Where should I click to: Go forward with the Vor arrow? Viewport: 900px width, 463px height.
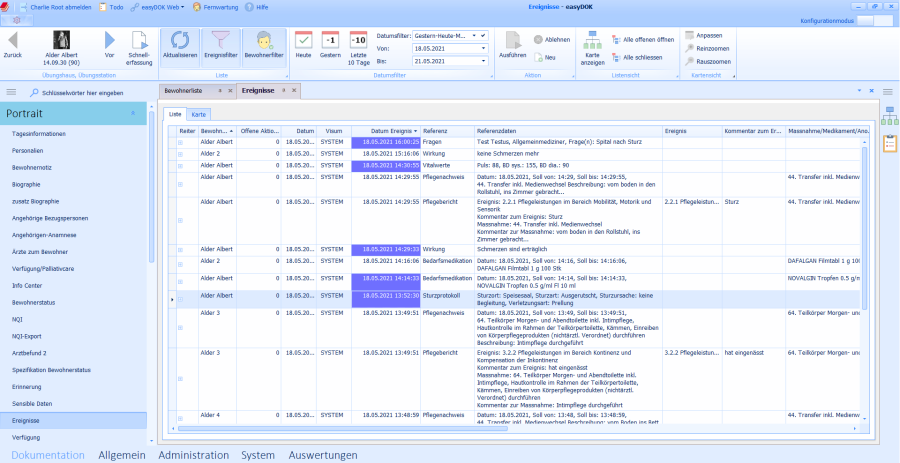coord(110,40)
